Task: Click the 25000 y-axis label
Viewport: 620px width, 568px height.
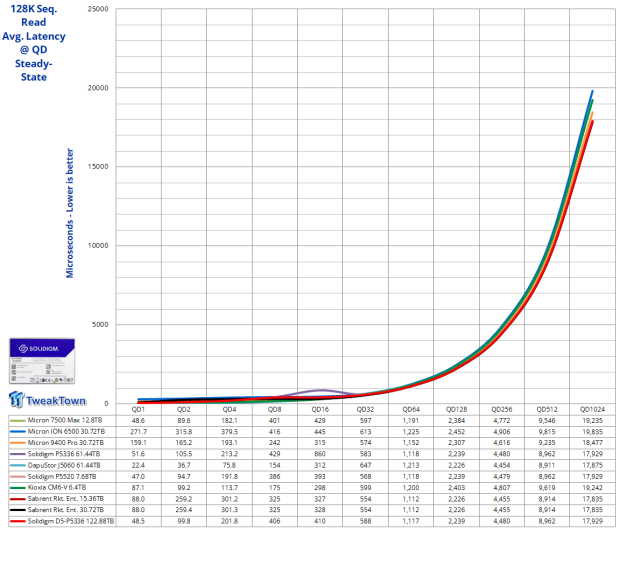Action: tap(98, 9)
